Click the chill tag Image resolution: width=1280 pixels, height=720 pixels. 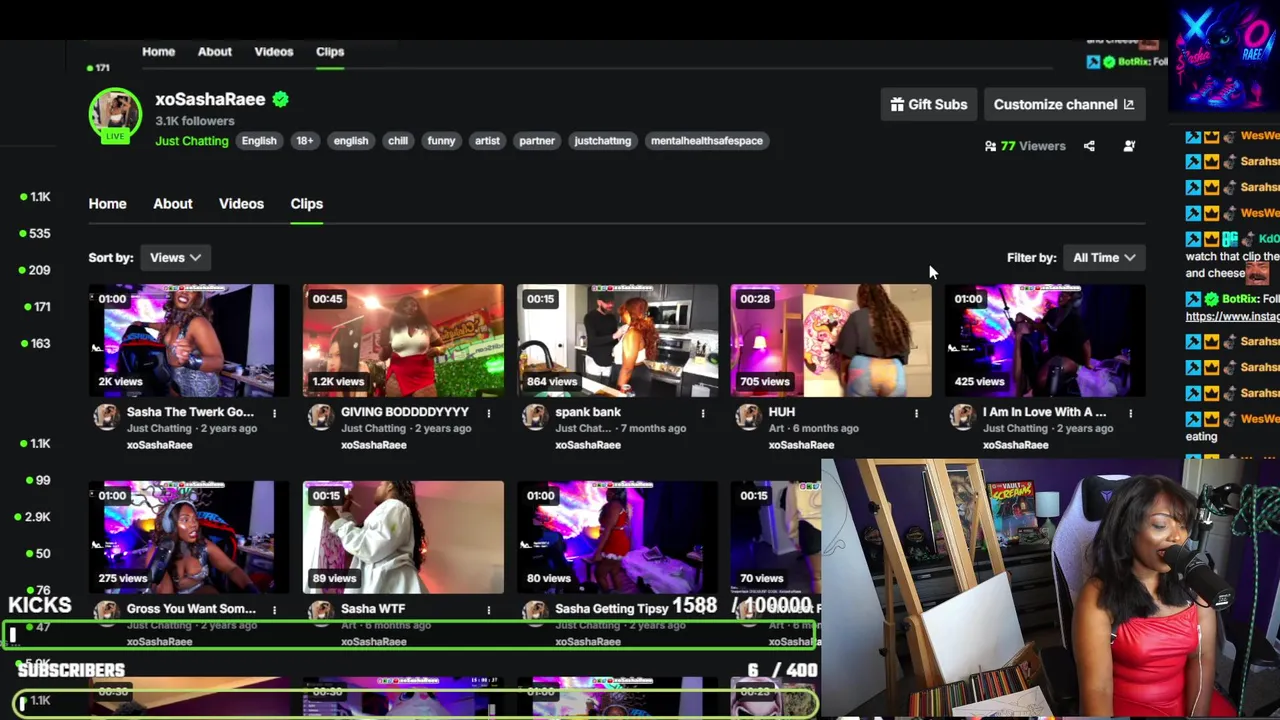398,141
